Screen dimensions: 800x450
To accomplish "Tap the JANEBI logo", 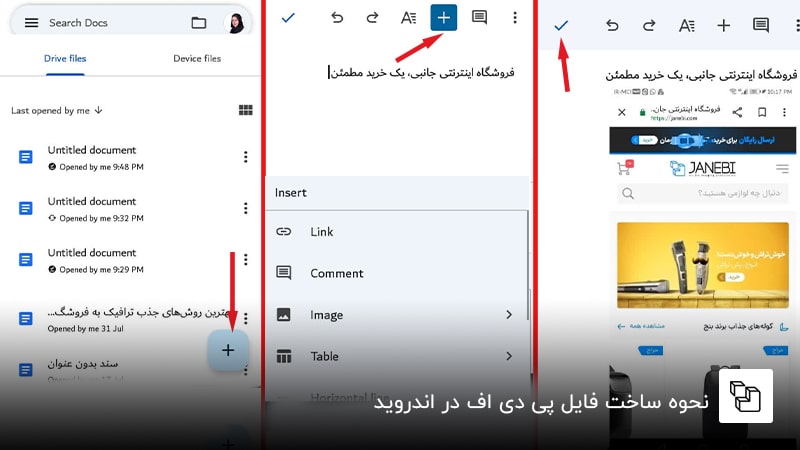I will [x=703, y=168].
